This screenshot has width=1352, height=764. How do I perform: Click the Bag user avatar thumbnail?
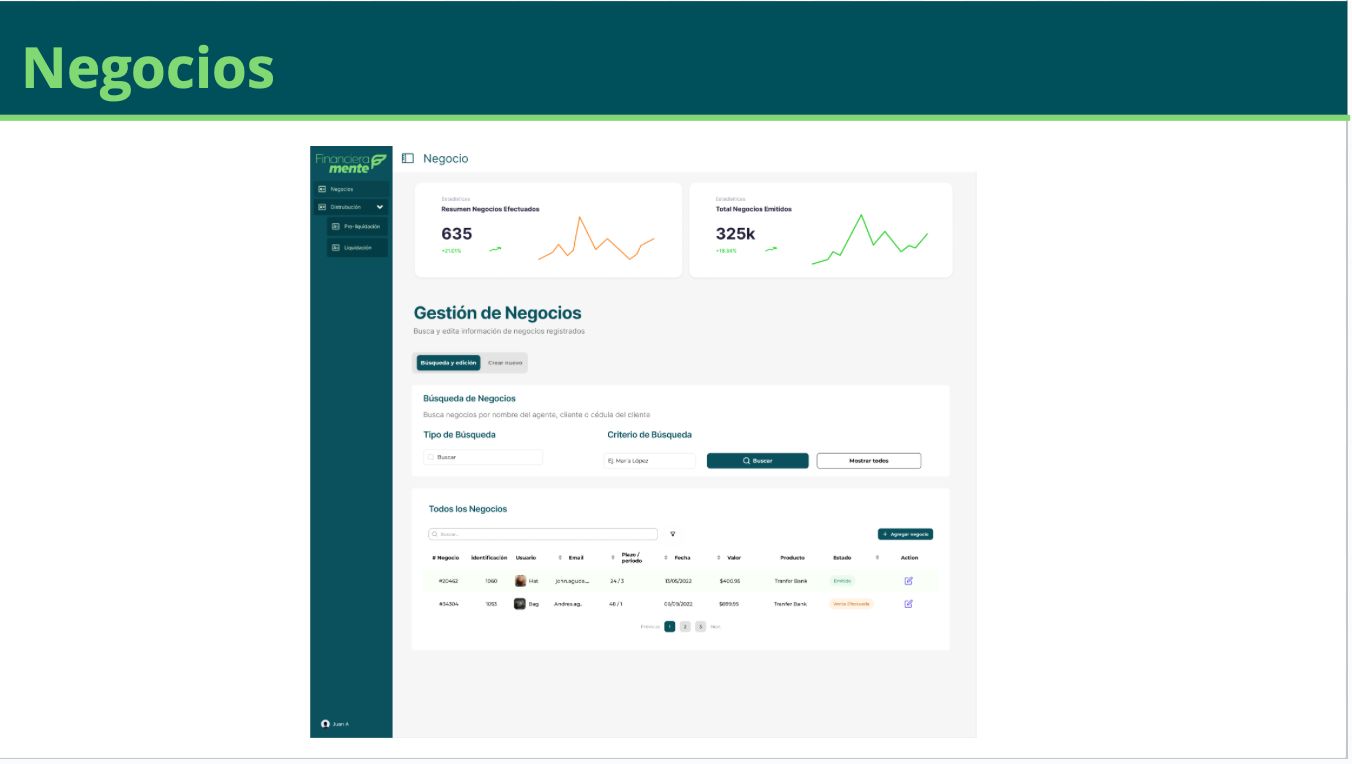pos(520,604)
